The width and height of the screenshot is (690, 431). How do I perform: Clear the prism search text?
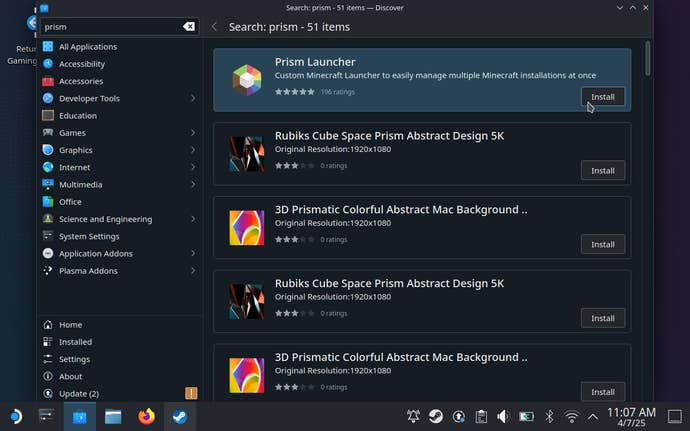(x=189, y=27)
